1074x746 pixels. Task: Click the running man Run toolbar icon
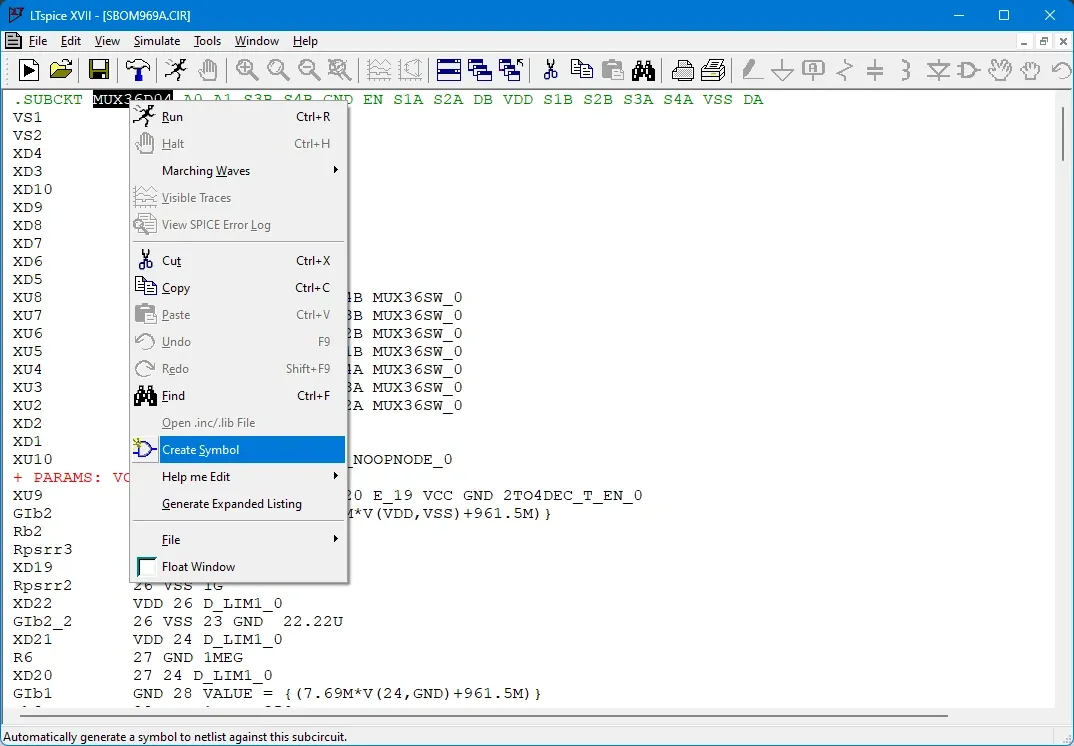click(176, 70)
